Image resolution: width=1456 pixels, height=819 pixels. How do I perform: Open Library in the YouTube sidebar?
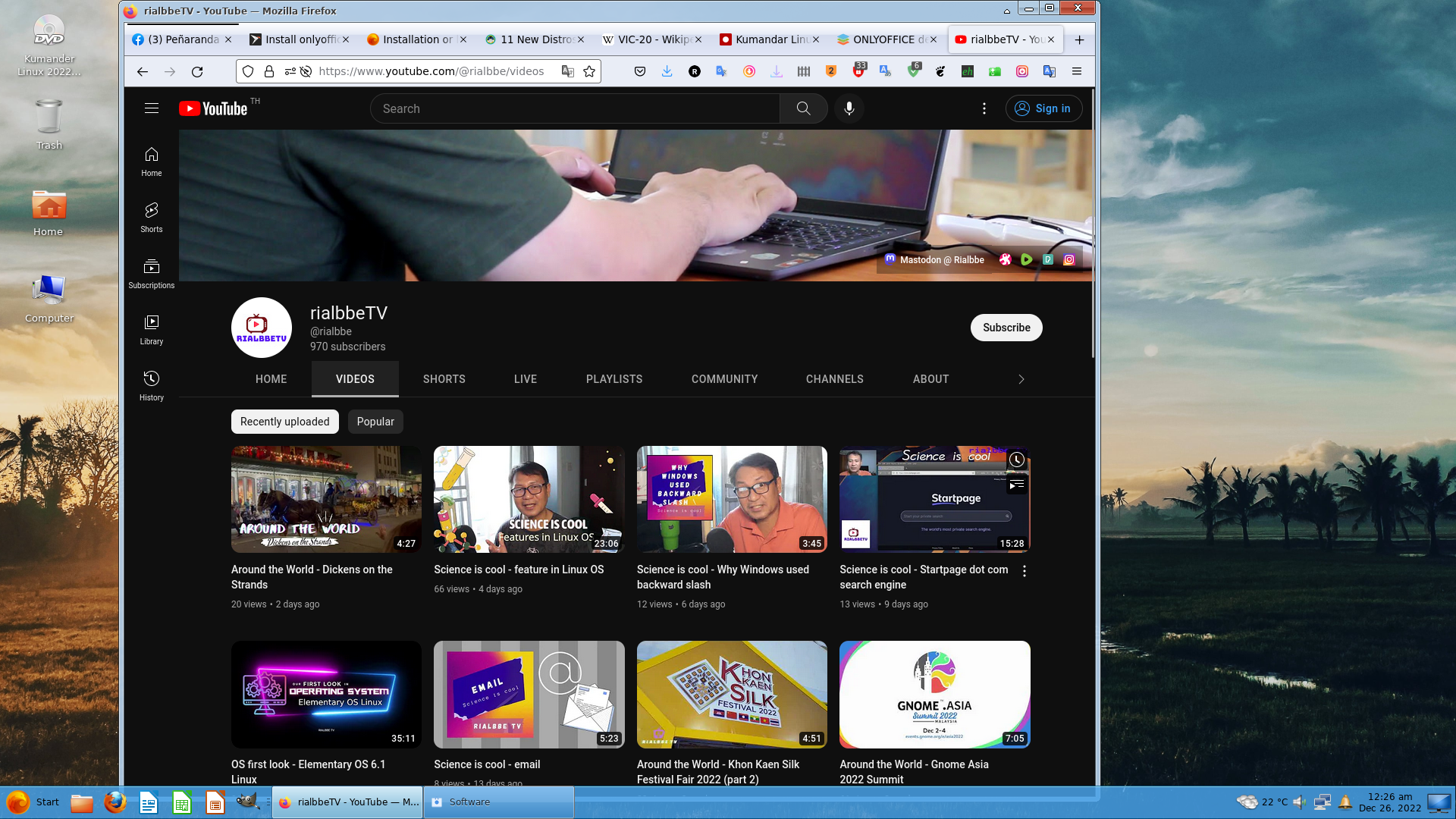click(x=152, y=330)
